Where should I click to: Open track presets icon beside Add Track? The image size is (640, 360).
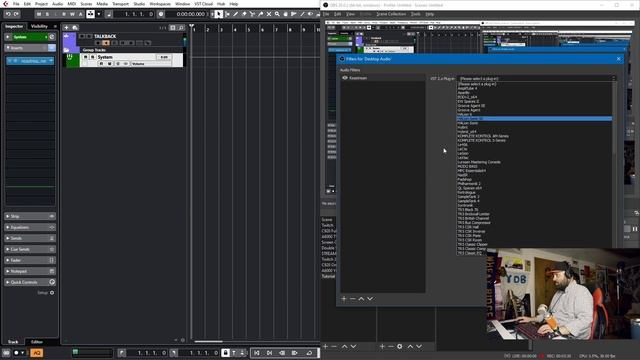pyautogui.click(x=75, y=27)
